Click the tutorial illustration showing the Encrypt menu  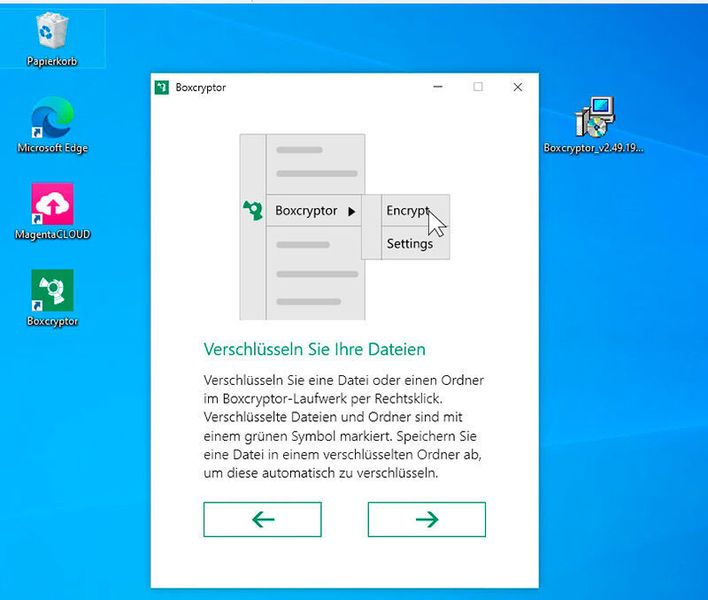345,227
